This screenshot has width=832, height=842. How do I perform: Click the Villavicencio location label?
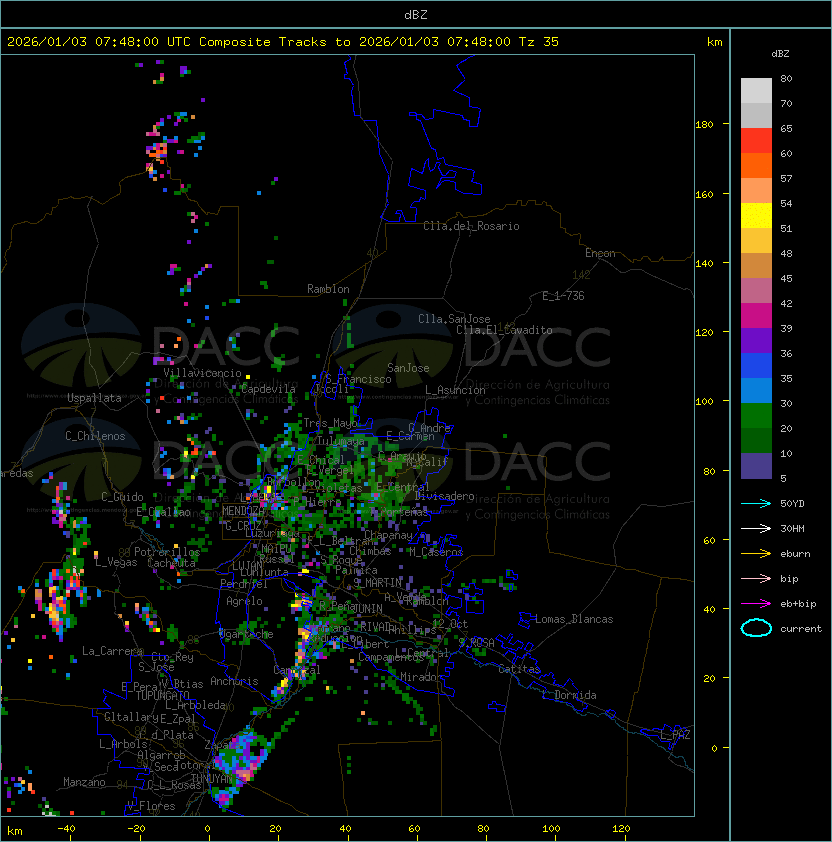(202, 373)
